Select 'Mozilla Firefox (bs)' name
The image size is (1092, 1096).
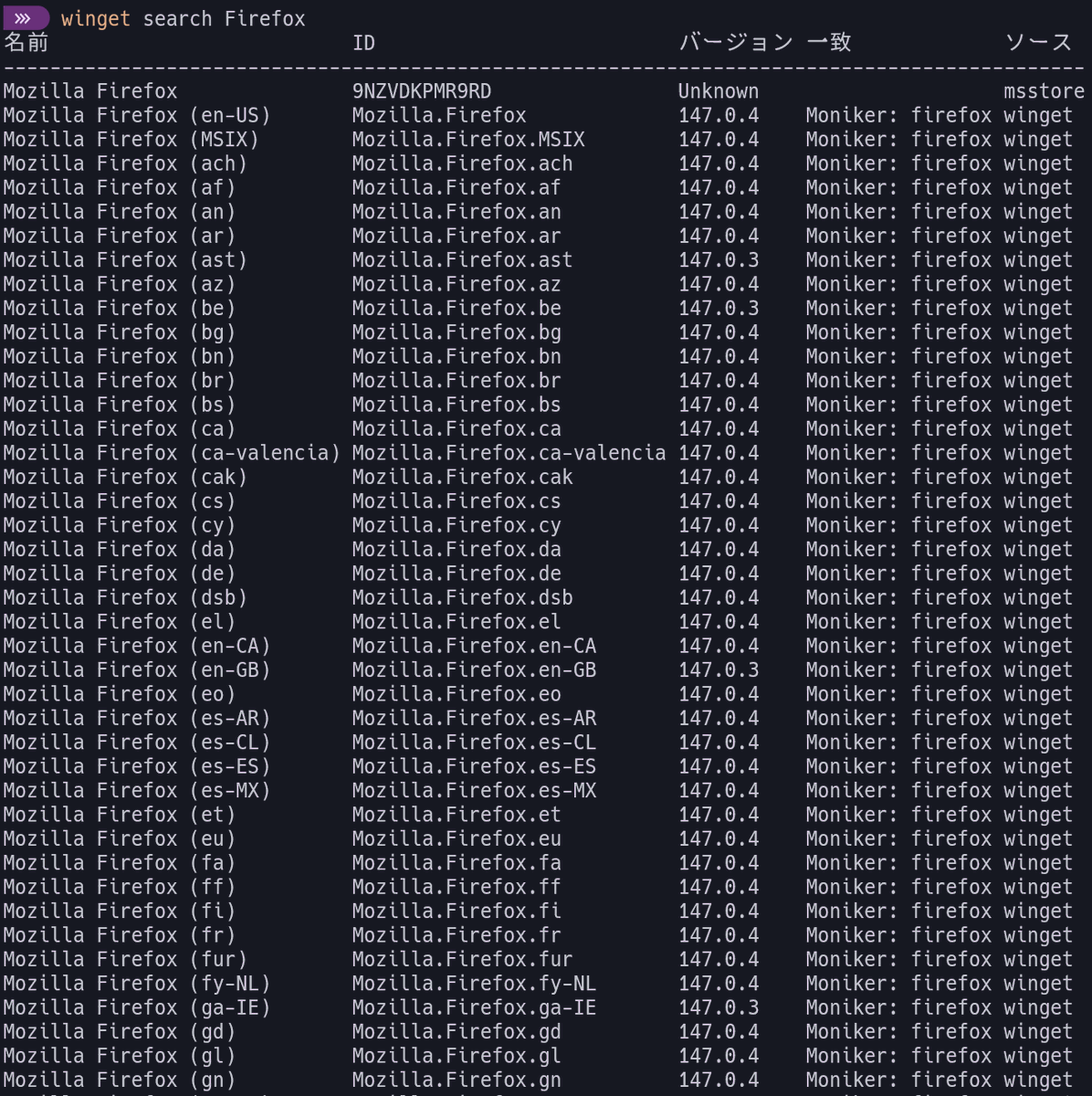pos(120,405)
